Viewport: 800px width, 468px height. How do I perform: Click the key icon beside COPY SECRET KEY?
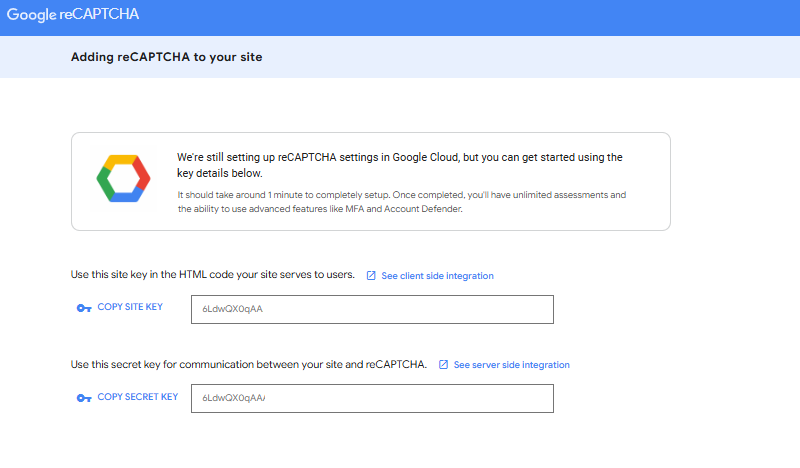point(84,398)
